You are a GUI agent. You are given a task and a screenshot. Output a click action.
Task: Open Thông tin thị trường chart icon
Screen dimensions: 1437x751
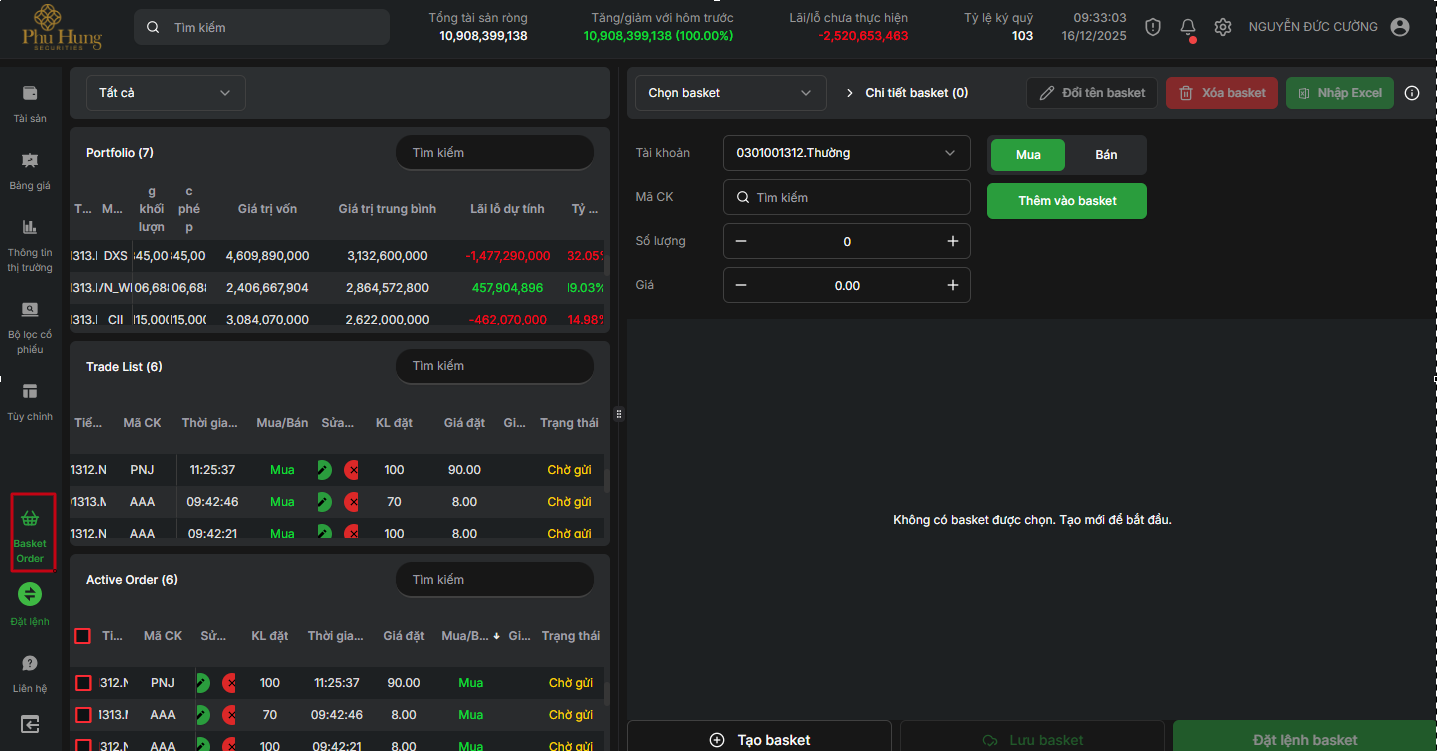click(x=30, y=227)
